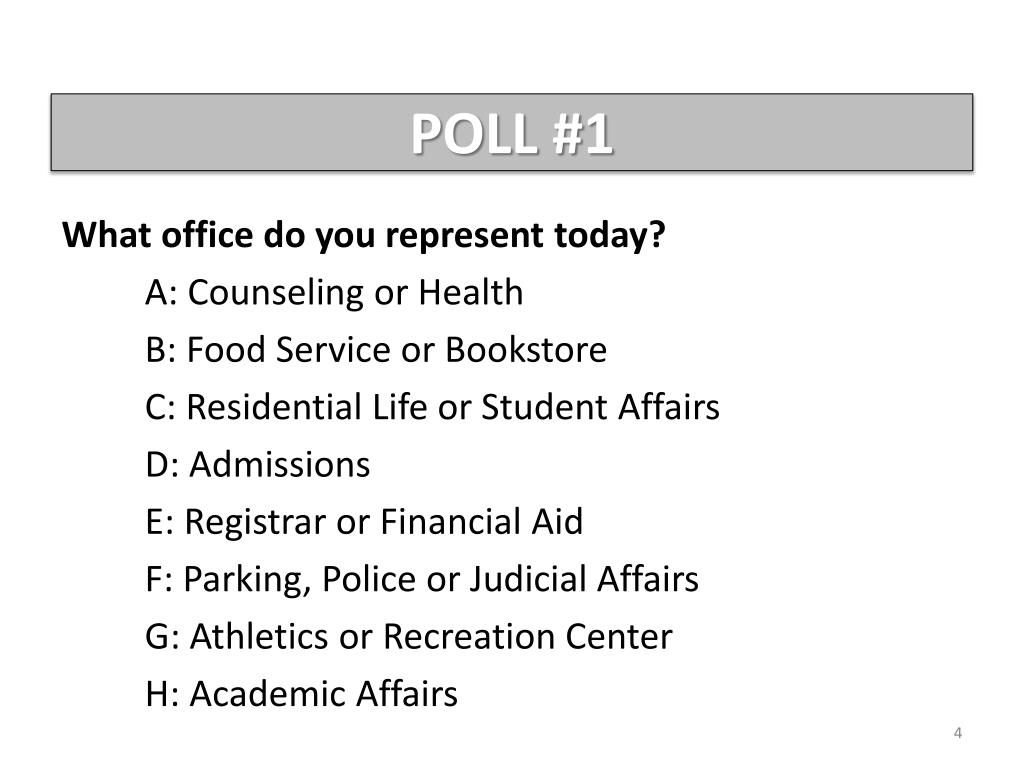The width and height of the screenshot is (1024, 768).
Task: Choose option E: Registrar or Financial Aid
Action: [364, 522]
